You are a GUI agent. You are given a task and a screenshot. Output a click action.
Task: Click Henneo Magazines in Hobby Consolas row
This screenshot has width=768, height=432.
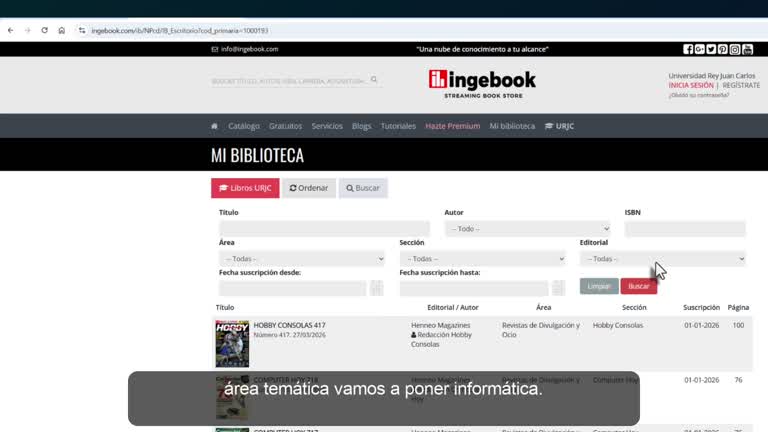pyautogui.click(x=440, y=325)
